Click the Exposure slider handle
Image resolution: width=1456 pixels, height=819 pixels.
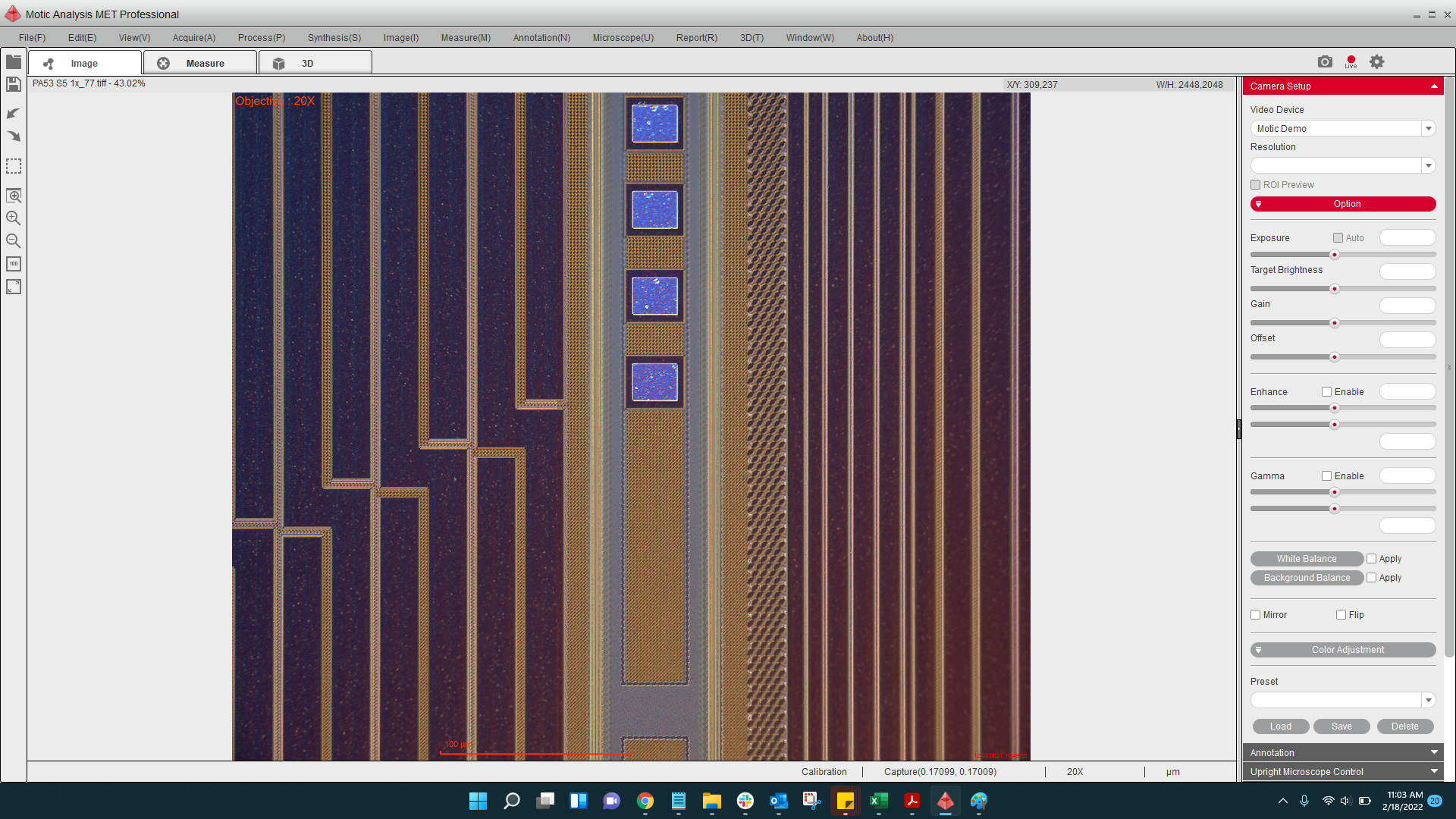[1335, 255]
